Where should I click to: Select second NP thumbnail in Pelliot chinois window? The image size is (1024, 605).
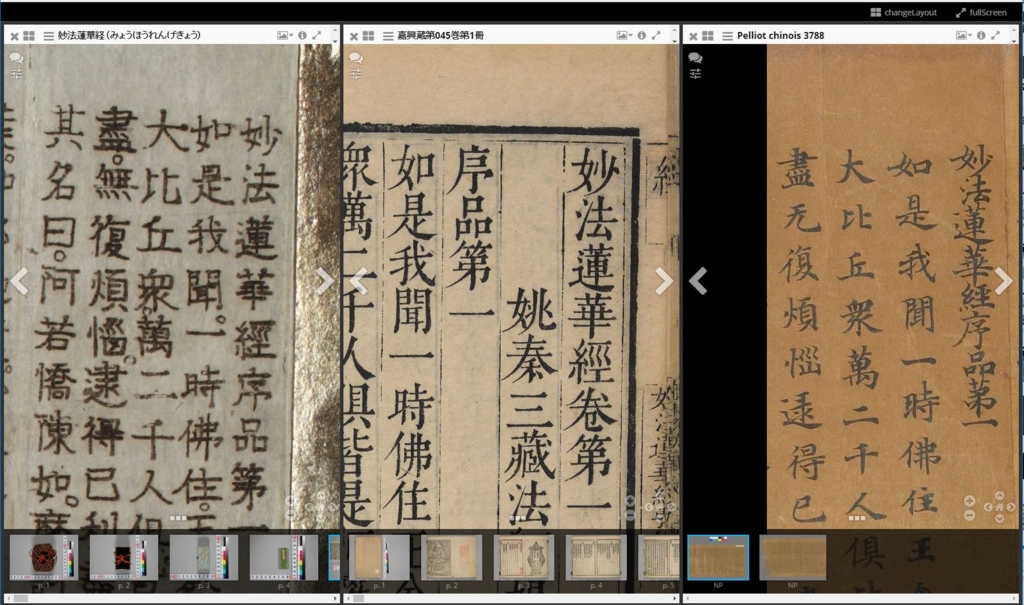[x=793, y=558]
